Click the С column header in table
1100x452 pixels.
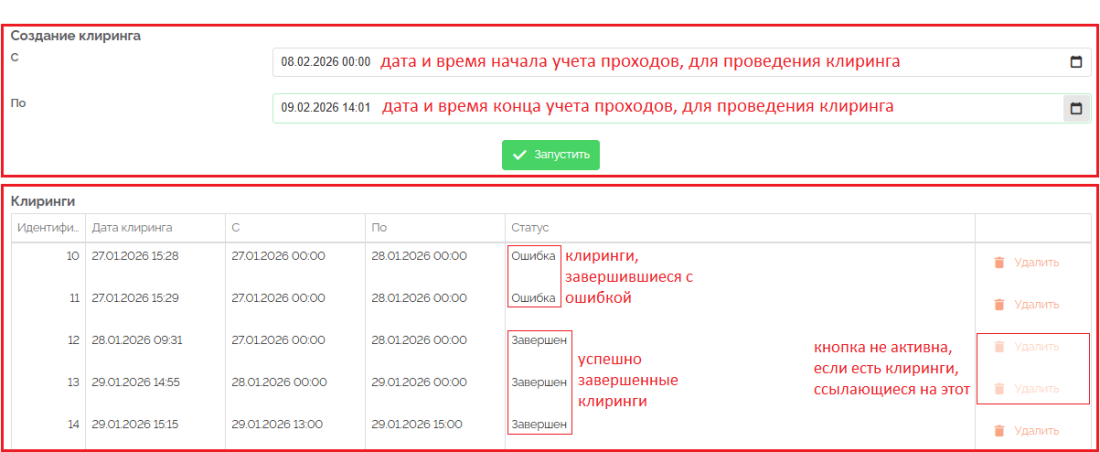tap(236, 228)
